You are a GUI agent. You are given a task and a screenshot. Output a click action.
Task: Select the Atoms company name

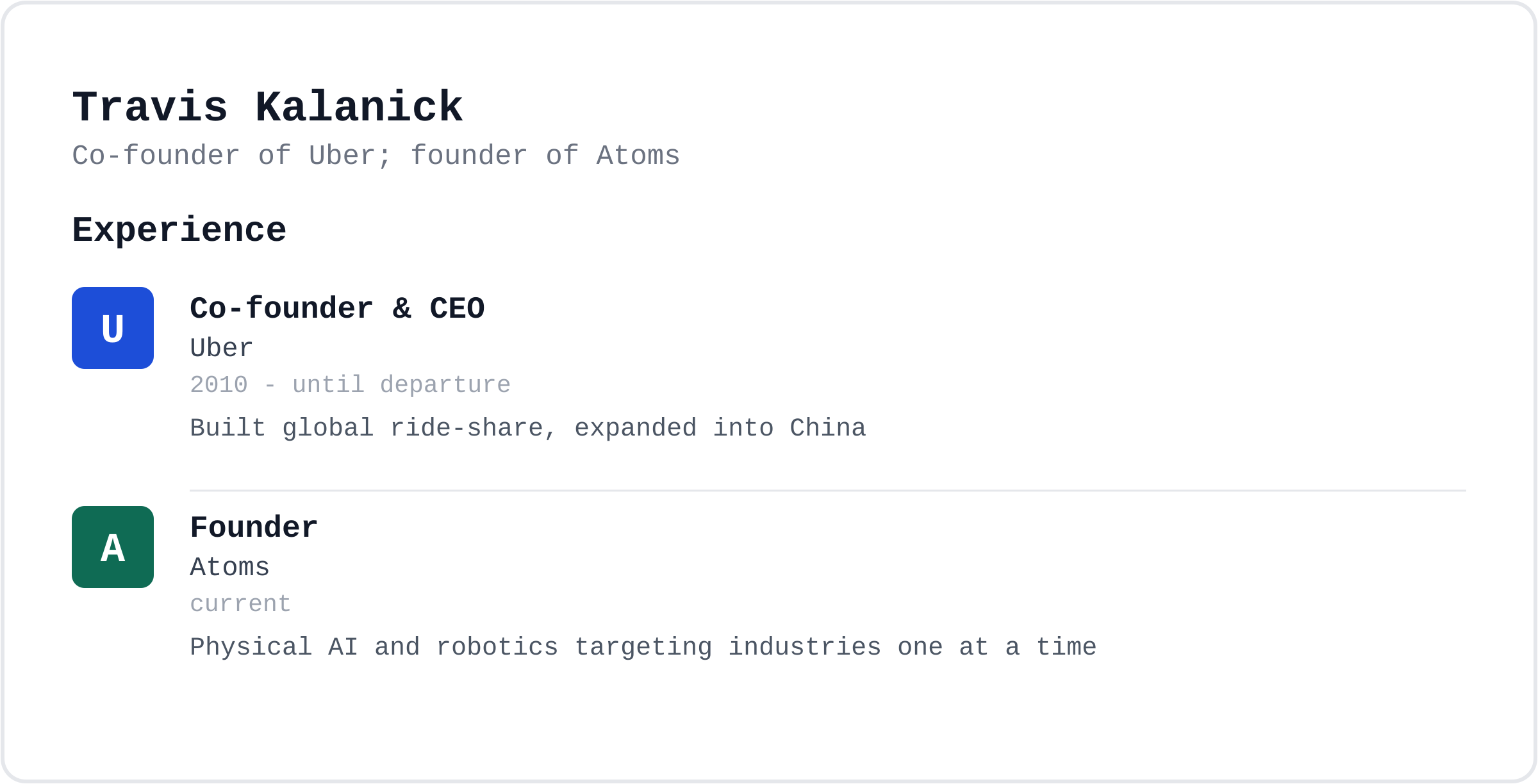click(229, 568)
